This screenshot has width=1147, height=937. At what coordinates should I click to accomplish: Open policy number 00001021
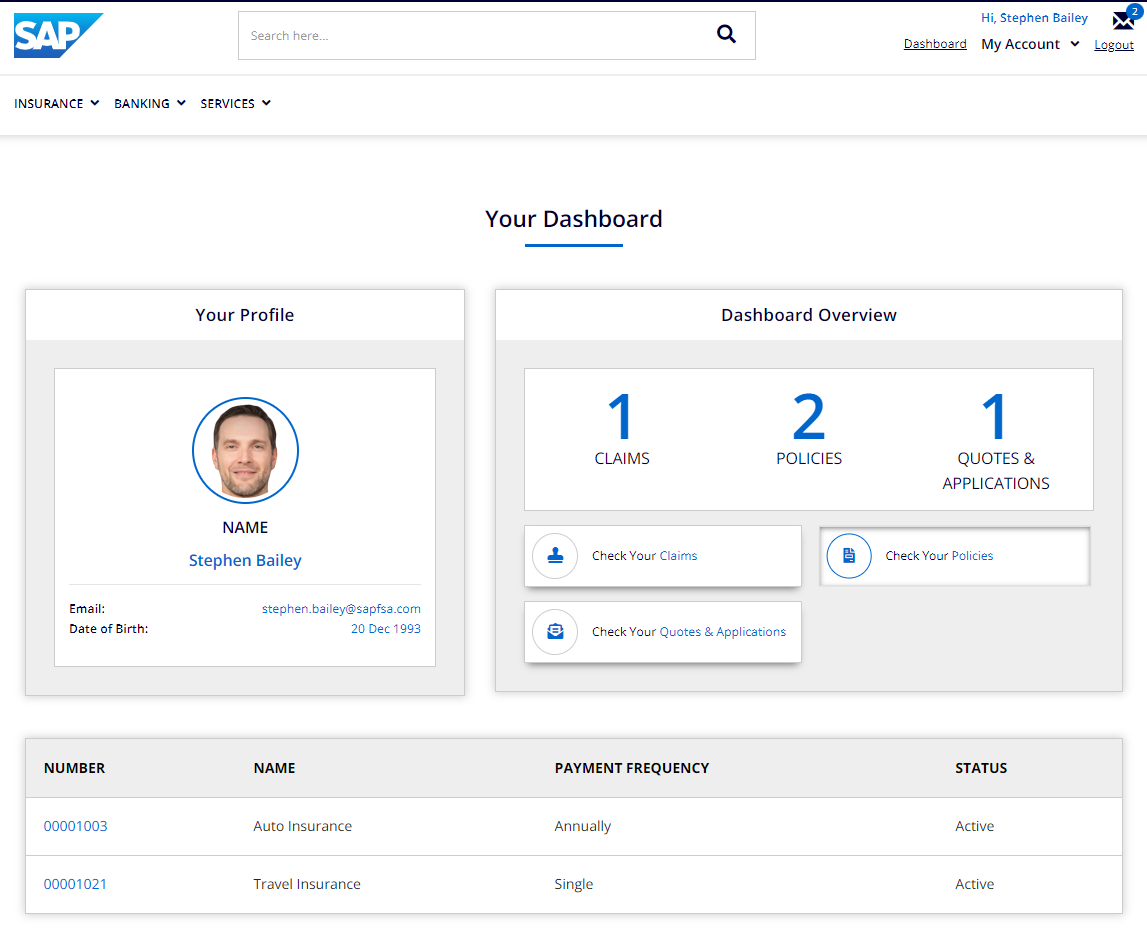click(x=76, y=884)
